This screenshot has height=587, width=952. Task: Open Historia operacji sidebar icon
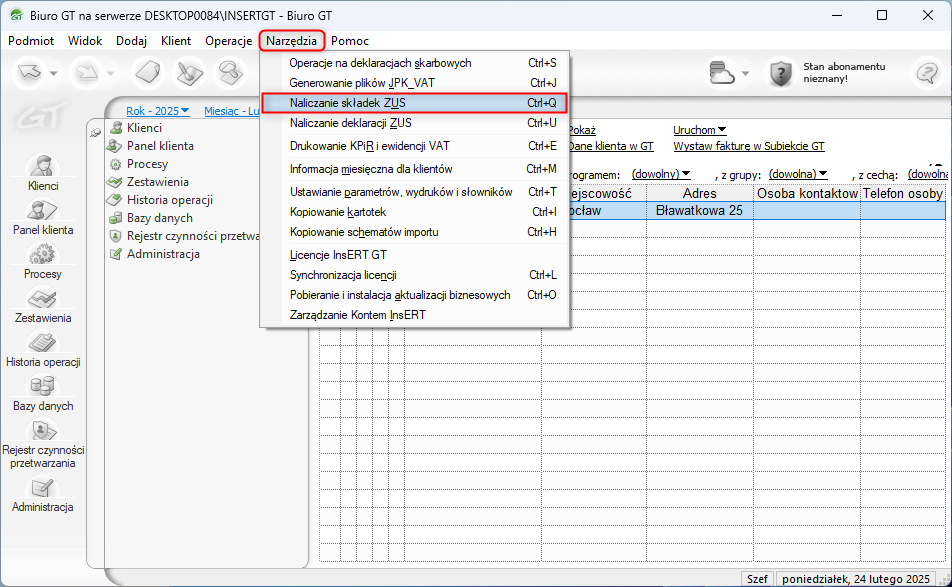click(x=42, y=342)
